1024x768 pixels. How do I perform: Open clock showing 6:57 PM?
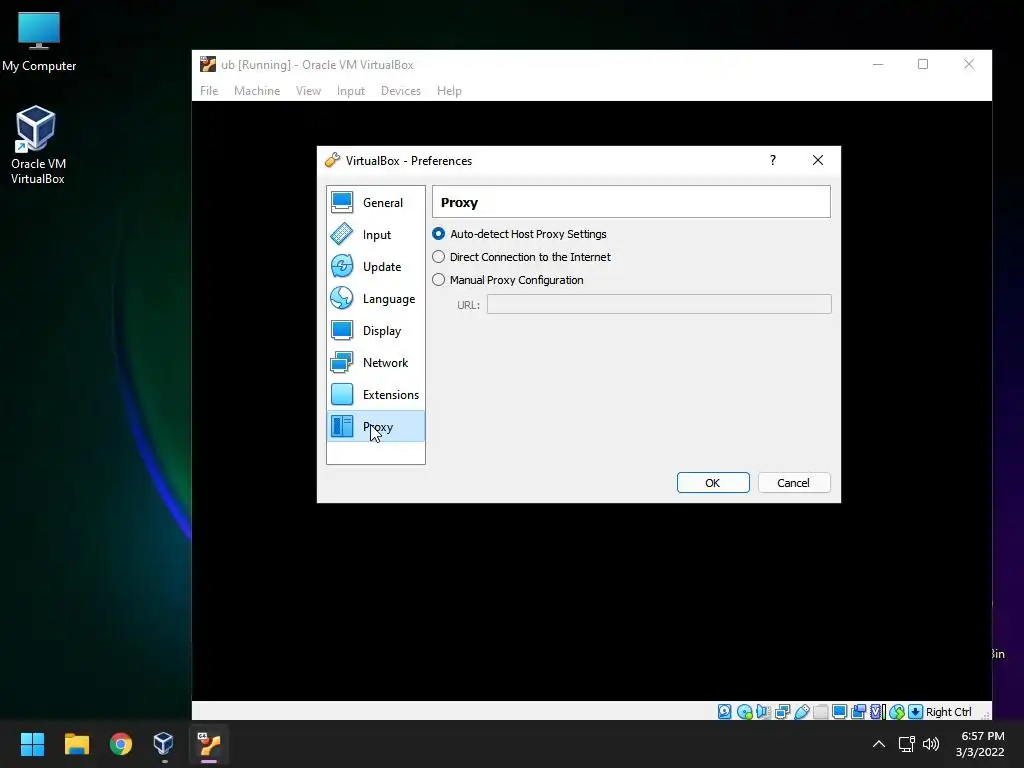click(980, 744)
